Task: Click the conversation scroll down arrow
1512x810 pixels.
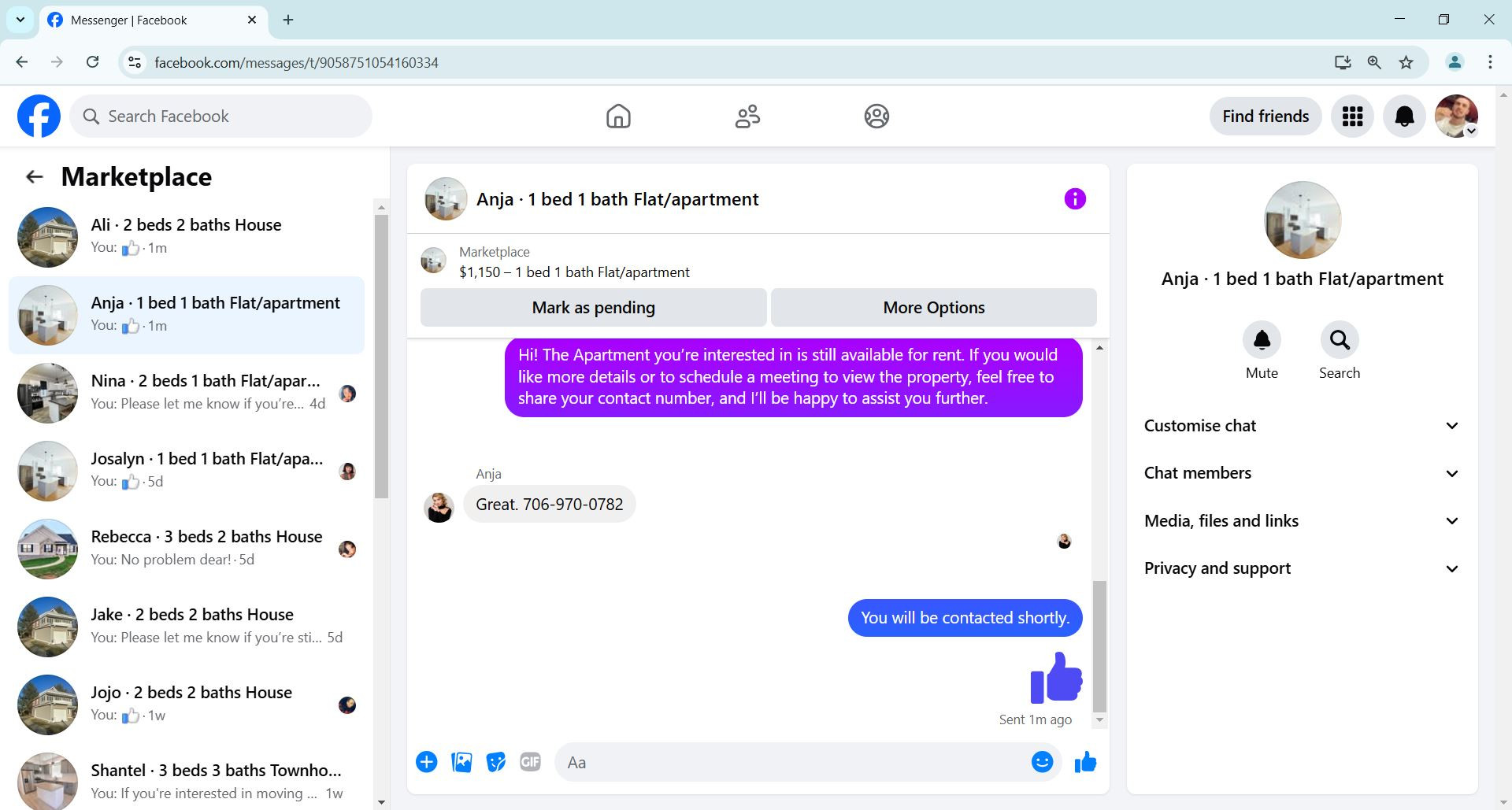Action: (1099, 720)
